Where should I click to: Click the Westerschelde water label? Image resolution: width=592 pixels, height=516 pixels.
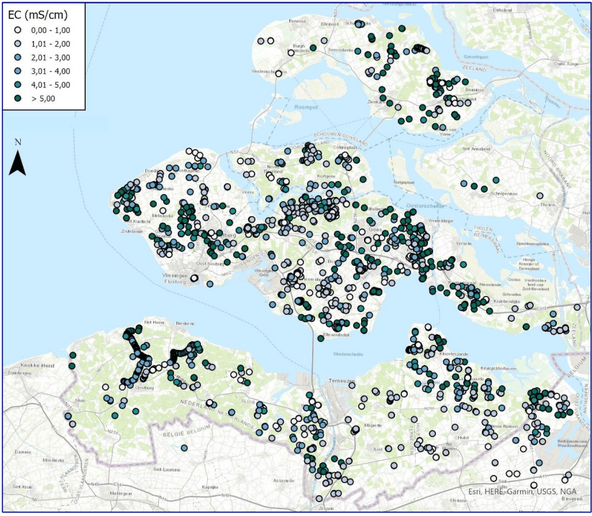[348, 354]
